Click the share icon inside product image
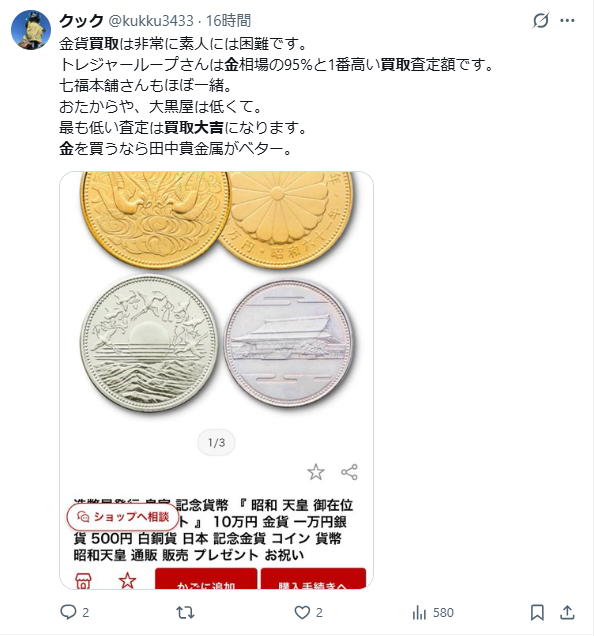The width and height of the screenshot is (596, 636). 349,472
